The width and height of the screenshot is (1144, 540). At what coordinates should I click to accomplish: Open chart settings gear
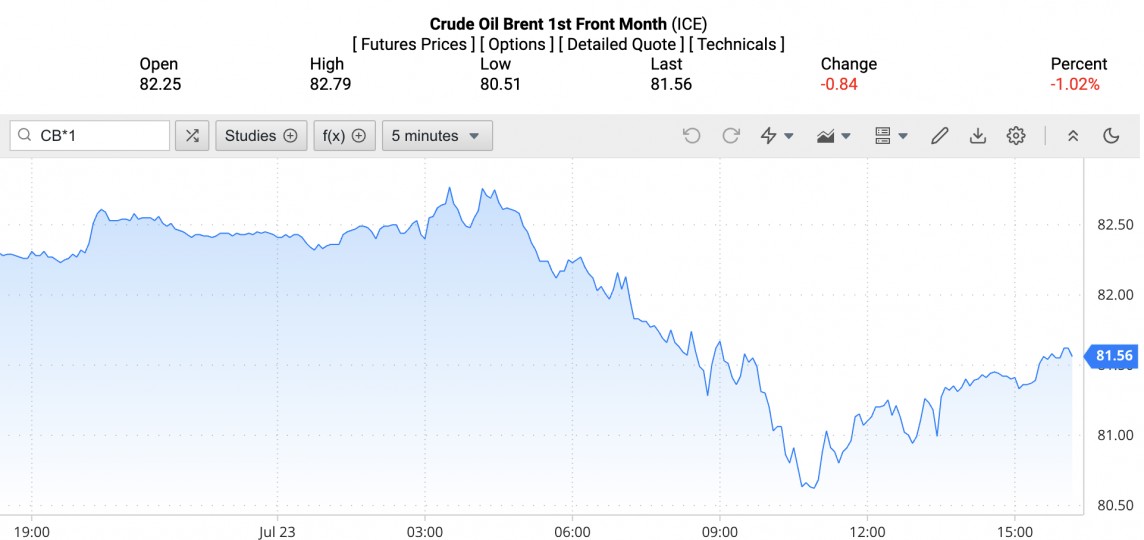coord(1016,136)
